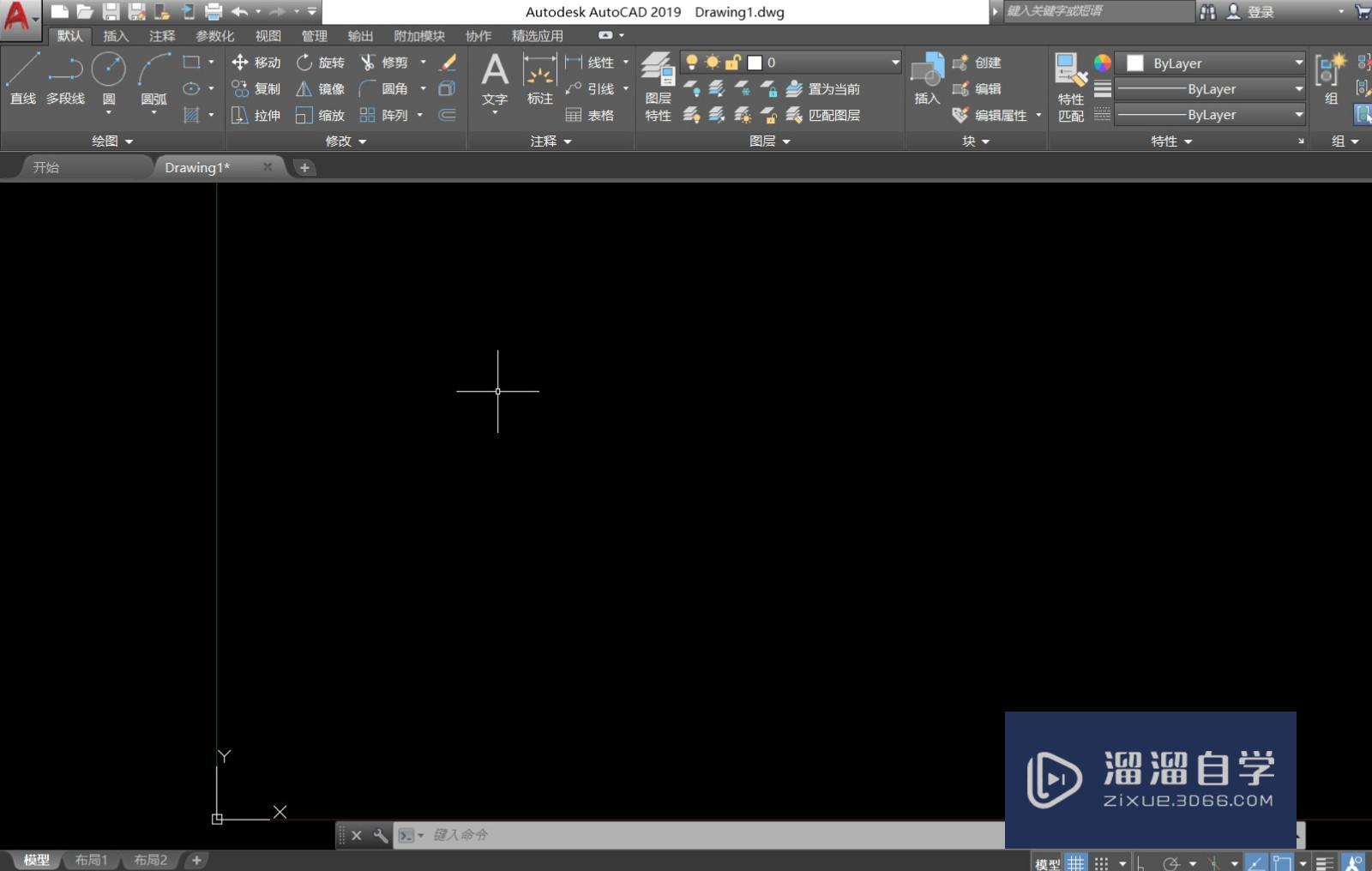Screen dimensions: 1372x871
Task: Click the 创建 create block button
Action: tap(977, 62)
